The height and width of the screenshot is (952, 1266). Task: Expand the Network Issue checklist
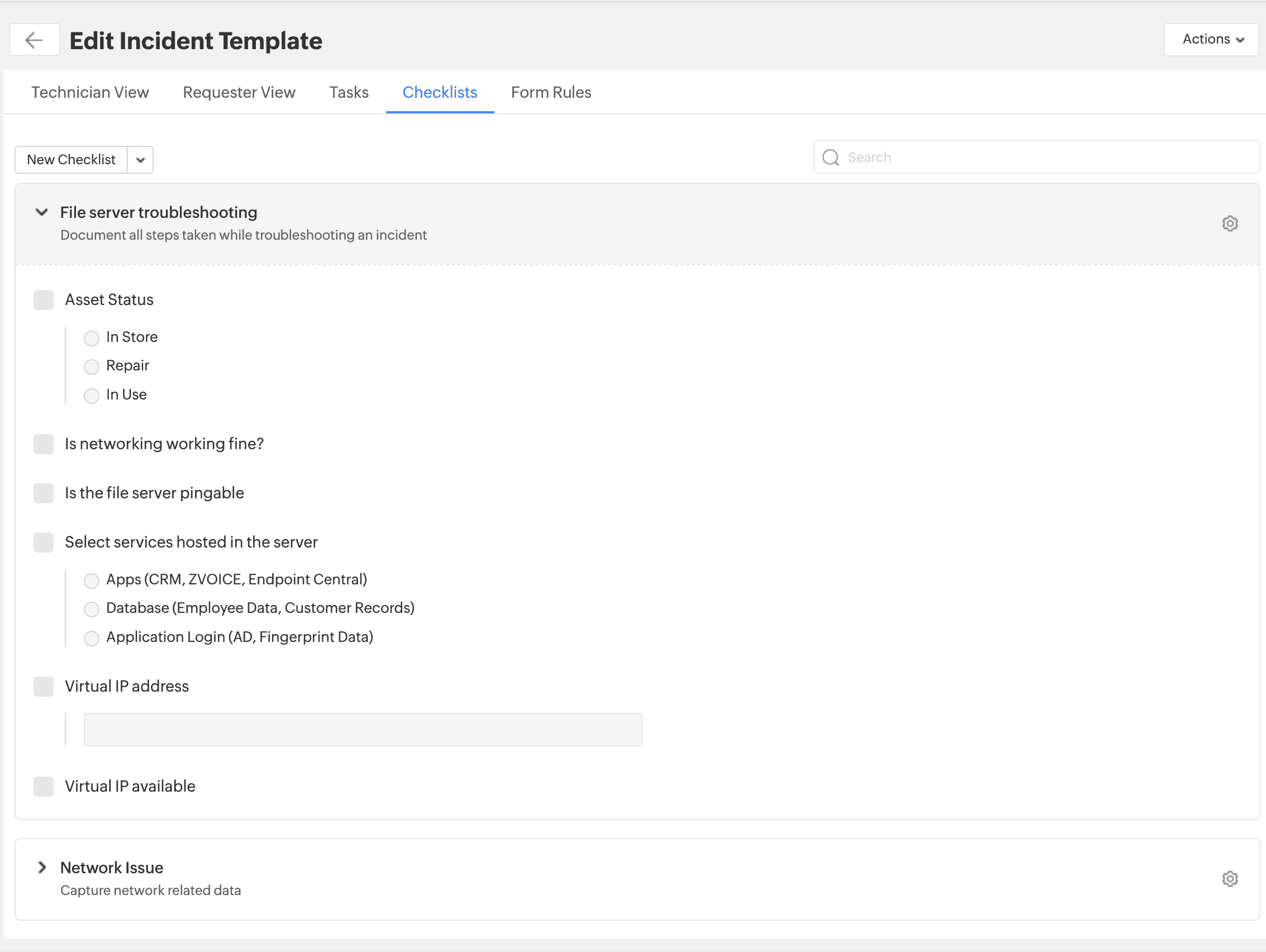41,867
